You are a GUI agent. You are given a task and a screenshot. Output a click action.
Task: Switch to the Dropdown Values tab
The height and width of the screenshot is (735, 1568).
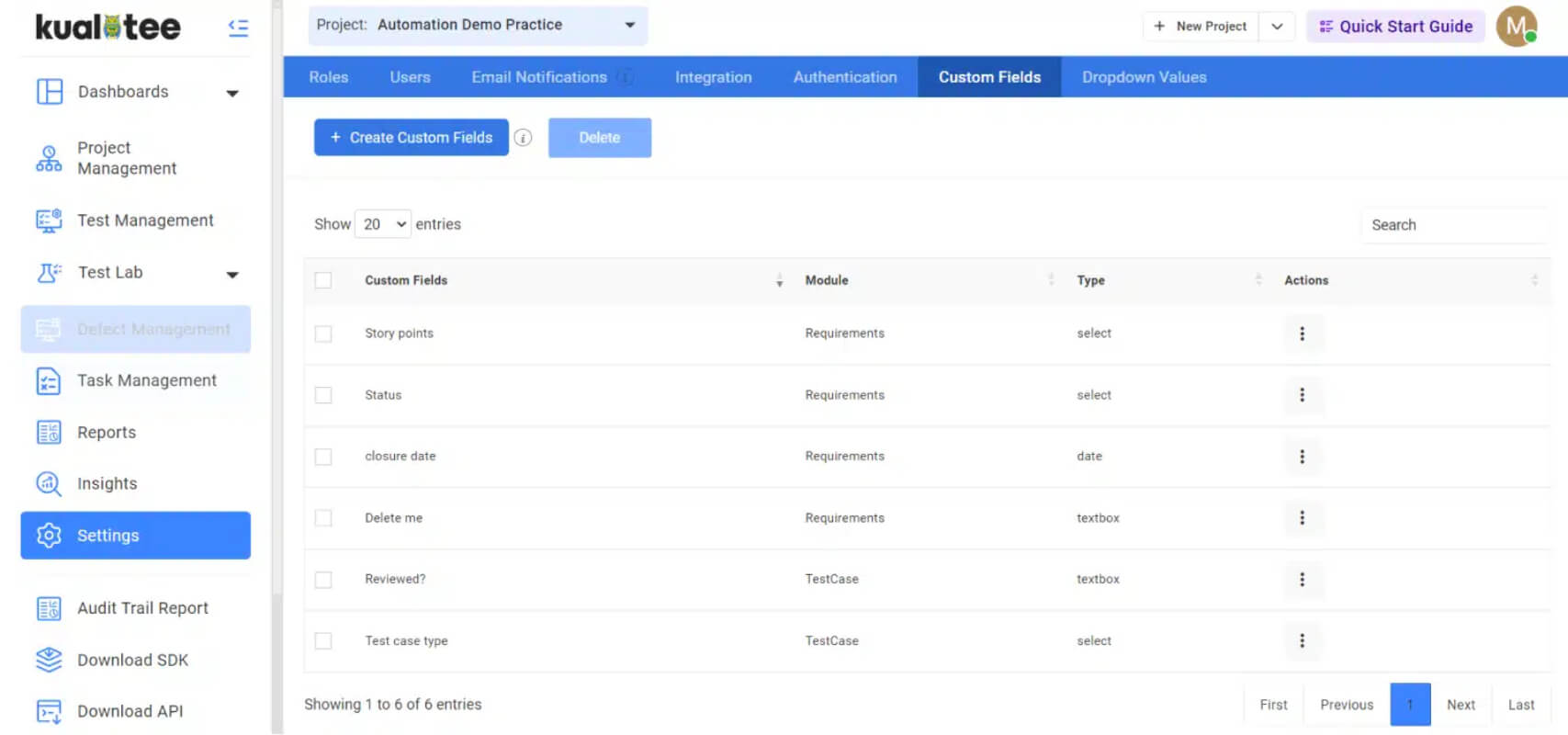point(1144,77)
